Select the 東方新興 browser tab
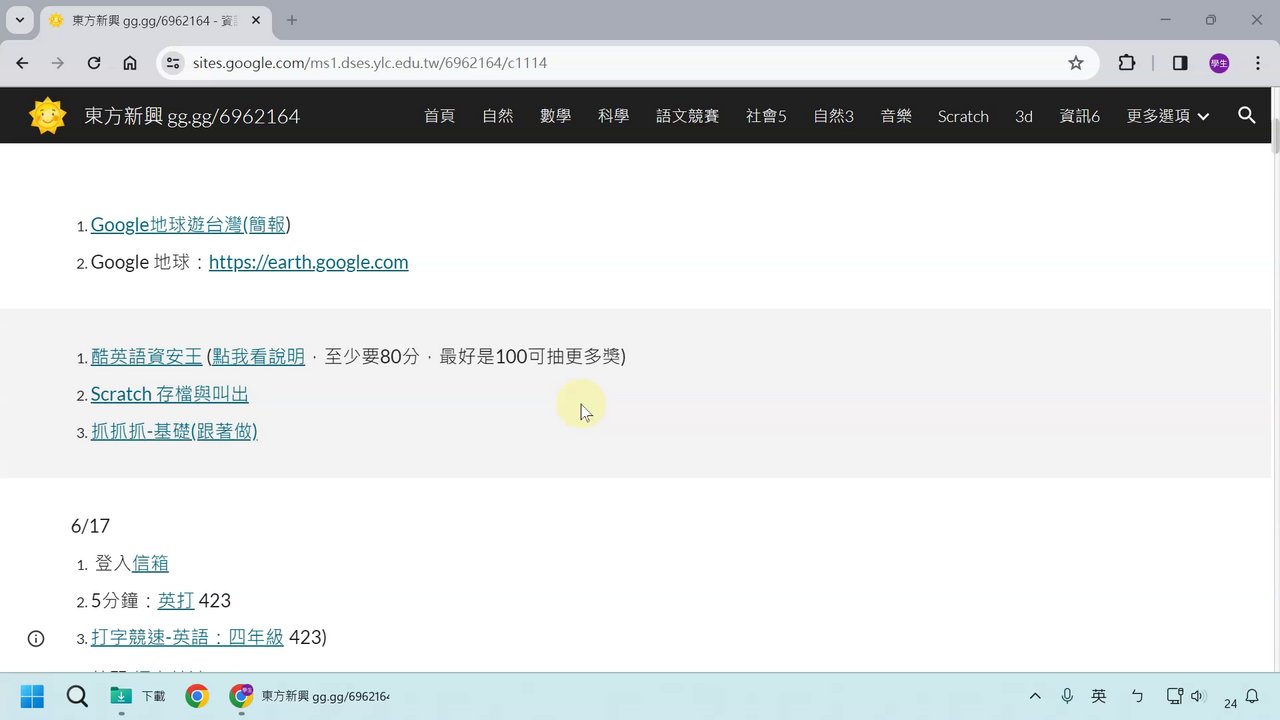The width and height of the screenshot is (1280, 720). (x=154, y=20)
